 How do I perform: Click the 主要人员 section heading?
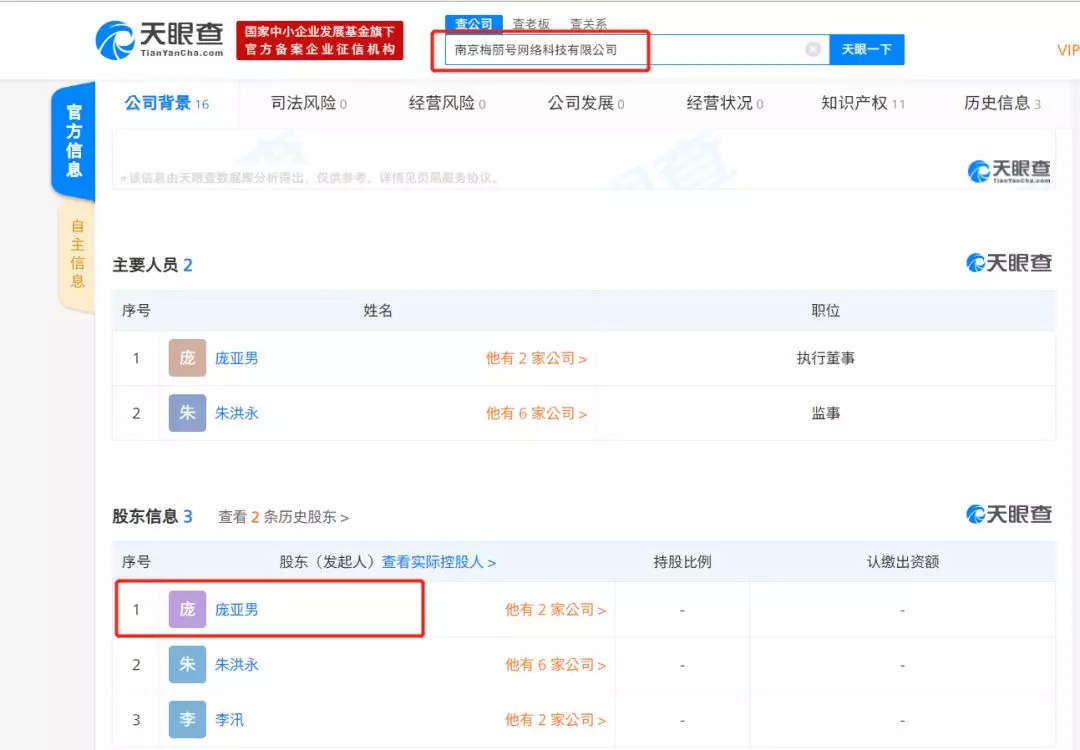pos(152,265)
